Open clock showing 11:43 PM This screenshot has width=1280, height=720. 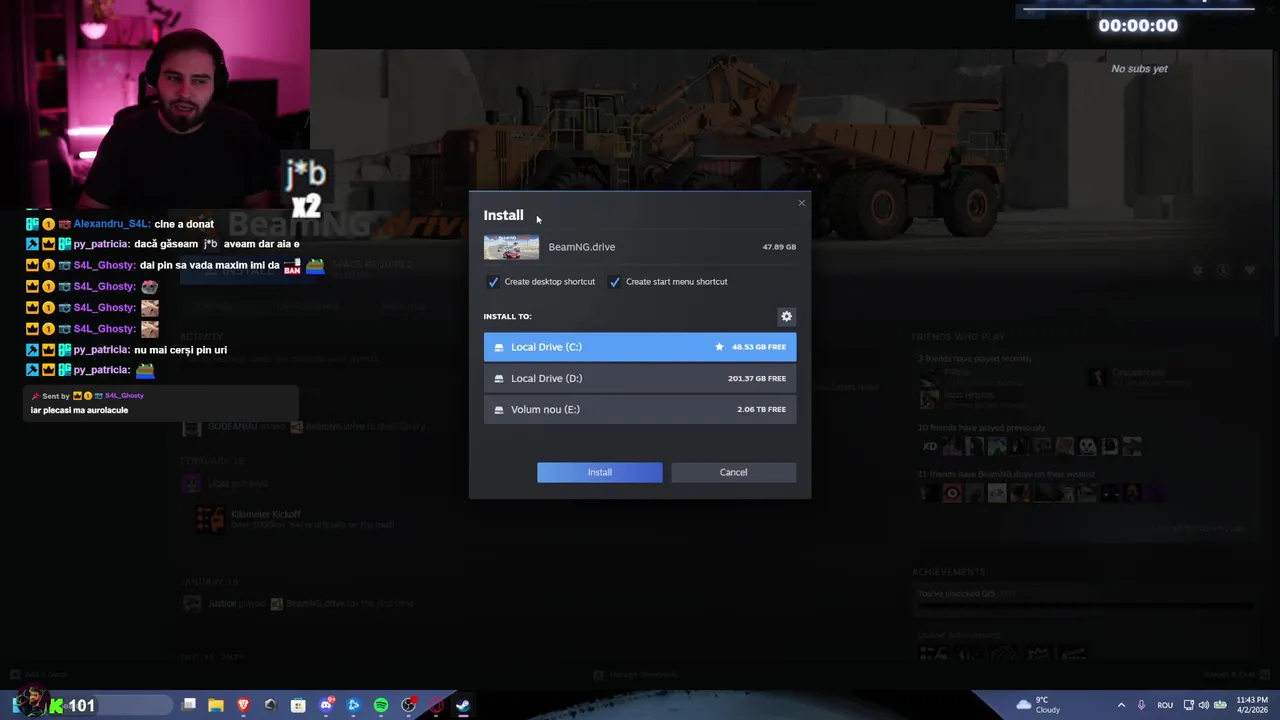1252,705
